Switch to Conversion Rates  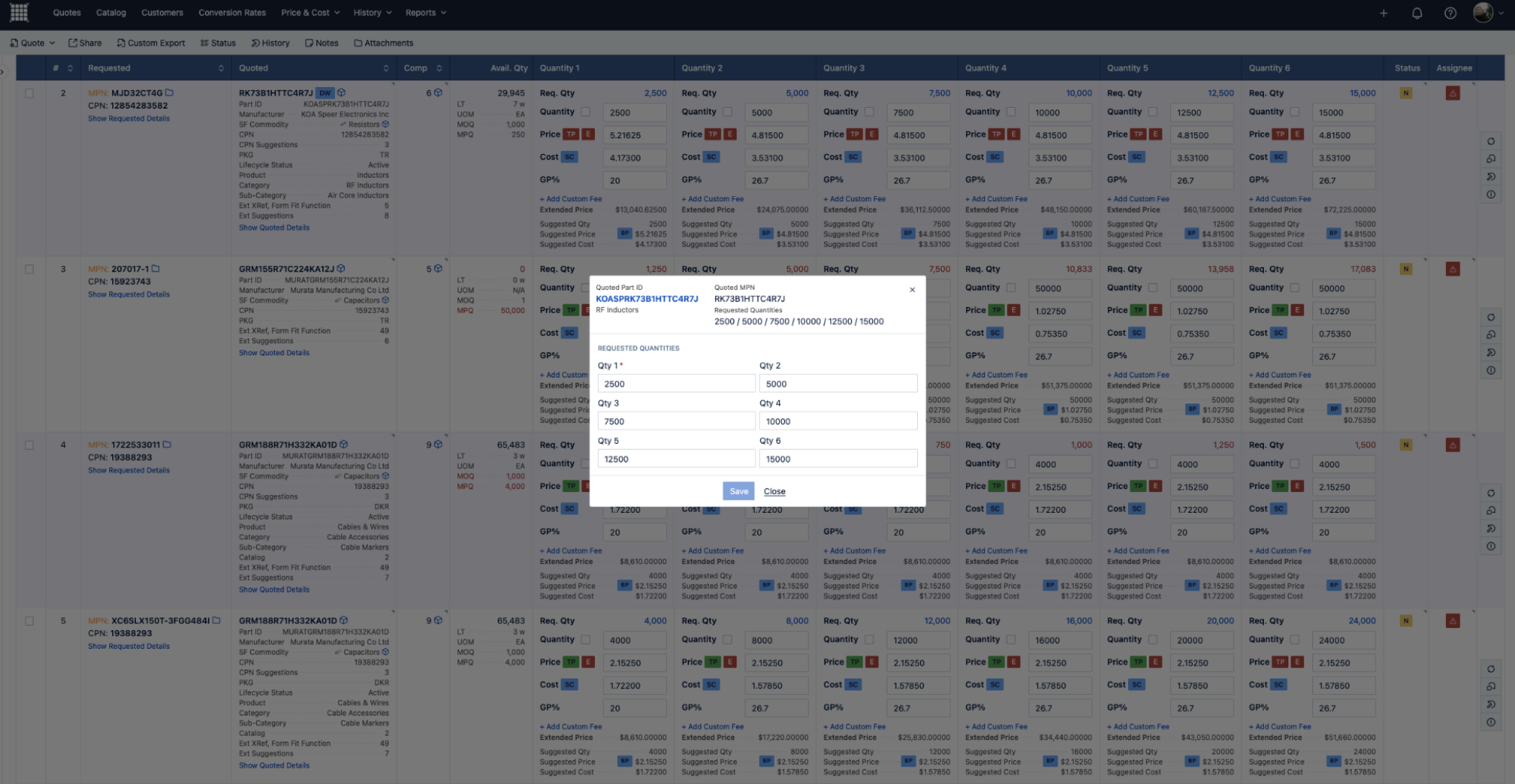[x=232, y=12]
